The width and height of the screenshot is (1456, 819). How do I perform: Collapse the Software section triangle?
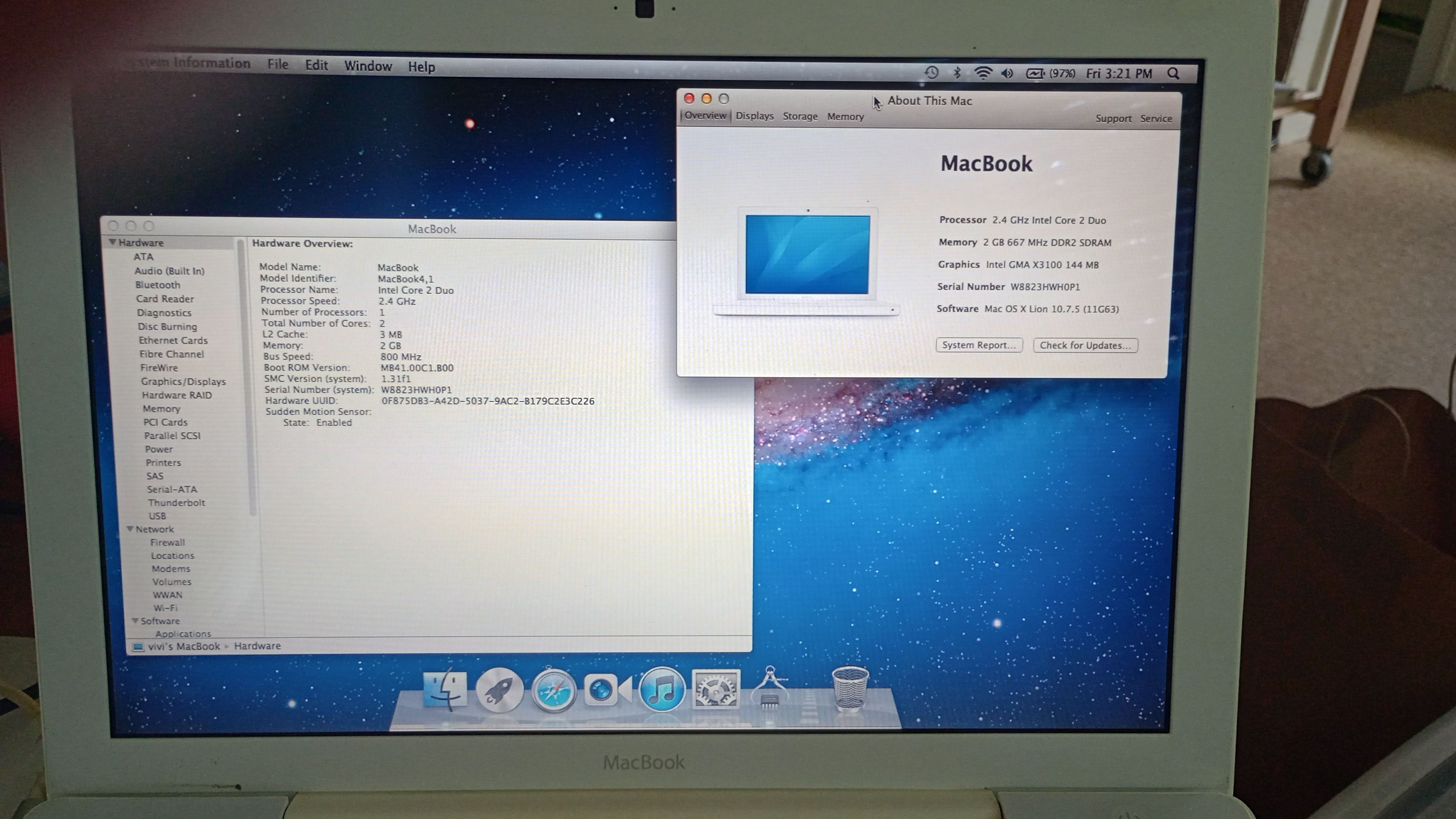pyautogui.click(x=135, y=620)
